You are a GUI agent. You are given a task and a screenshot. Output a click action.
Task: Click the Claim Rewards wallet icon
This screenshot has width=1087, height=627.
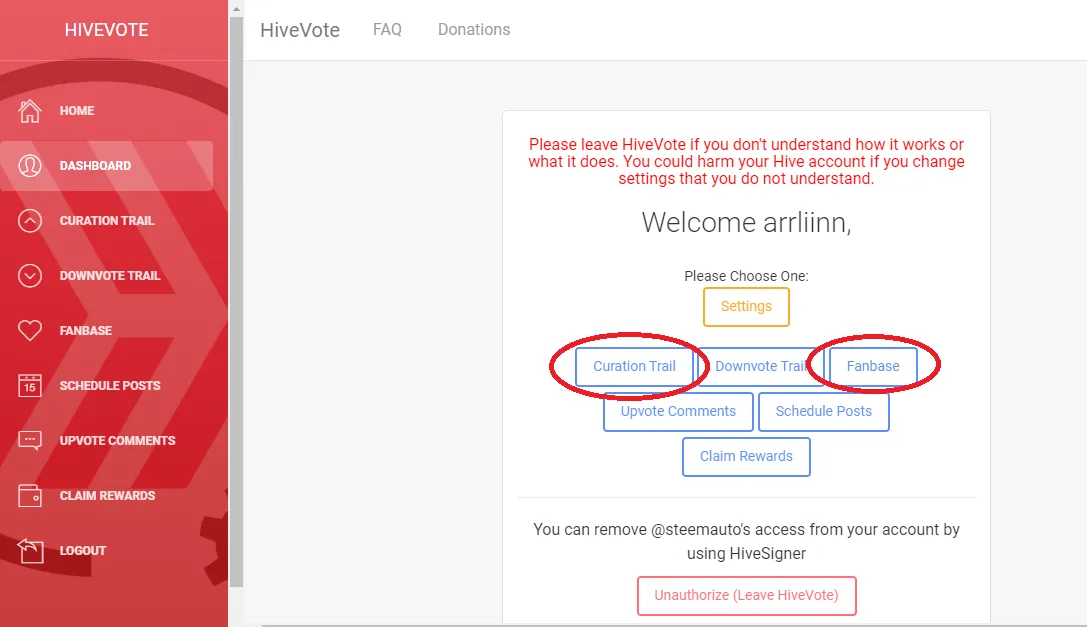(x=30, y=495)
